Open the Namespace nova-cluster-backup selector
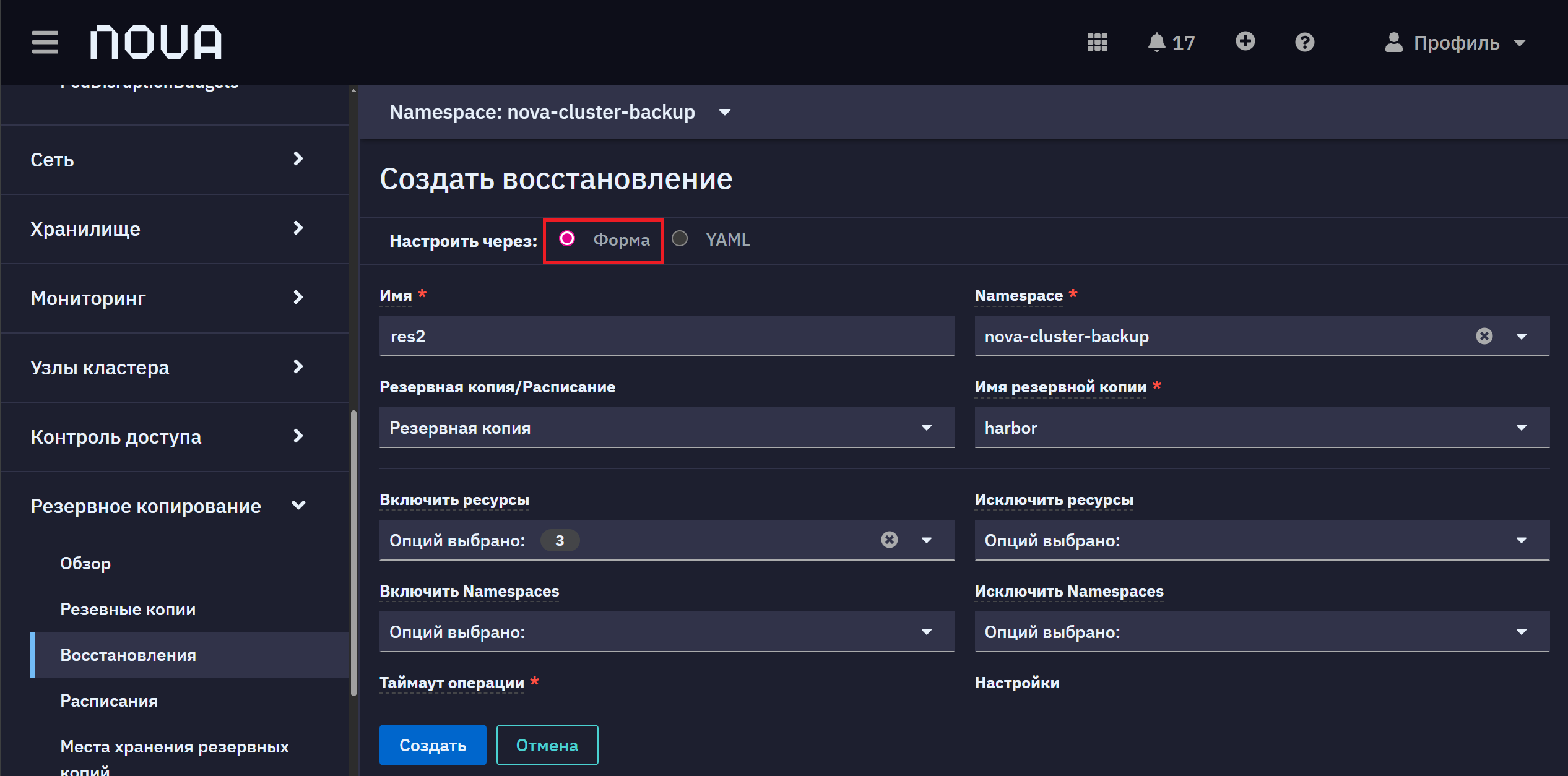 tap(560, 112)
